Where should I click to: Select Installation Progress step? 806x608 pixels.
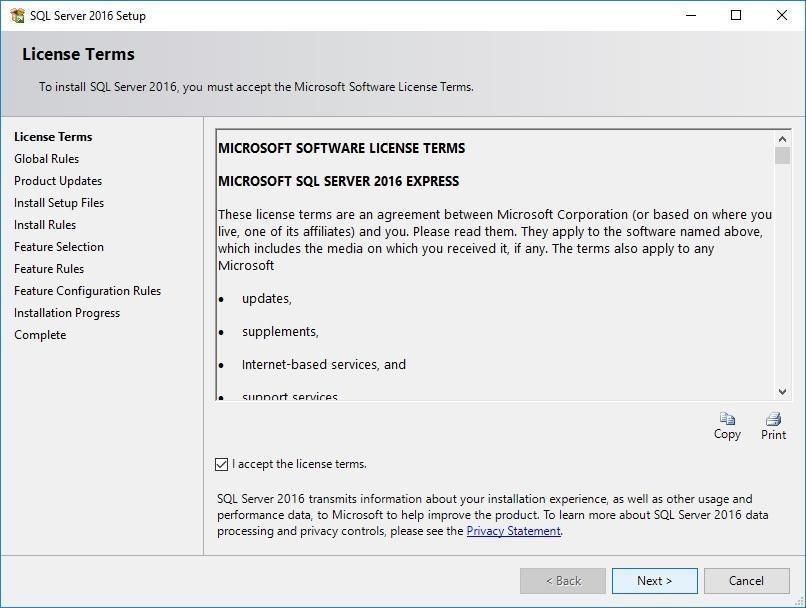(x=67, y=313)
